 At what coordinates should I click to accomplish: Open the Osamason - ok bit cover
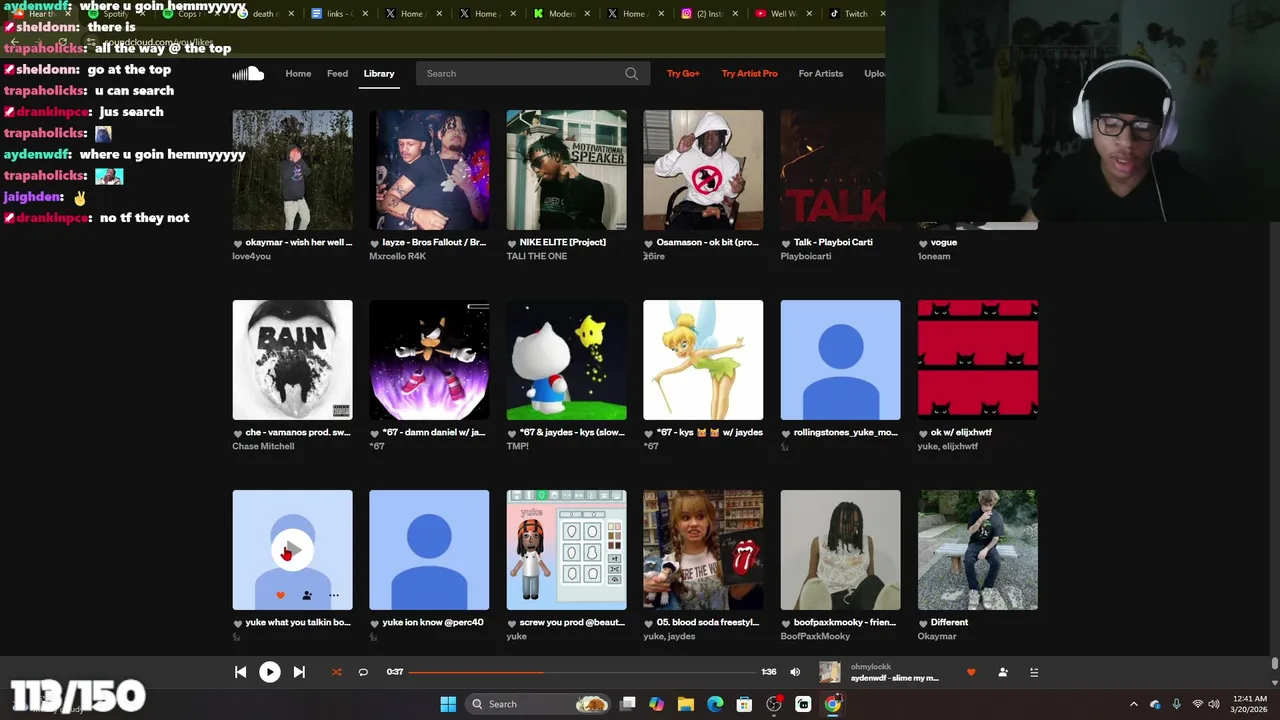coord(703,170)
